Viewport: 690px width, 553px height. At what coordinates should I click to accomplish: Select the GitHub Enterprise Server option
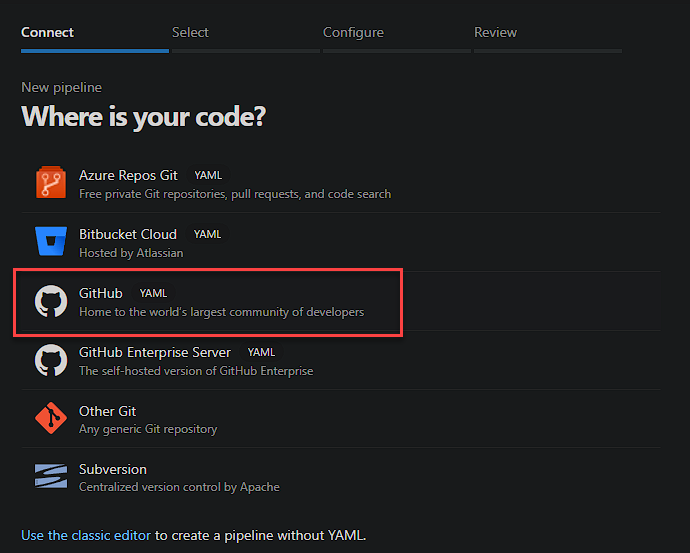[155, 352]
